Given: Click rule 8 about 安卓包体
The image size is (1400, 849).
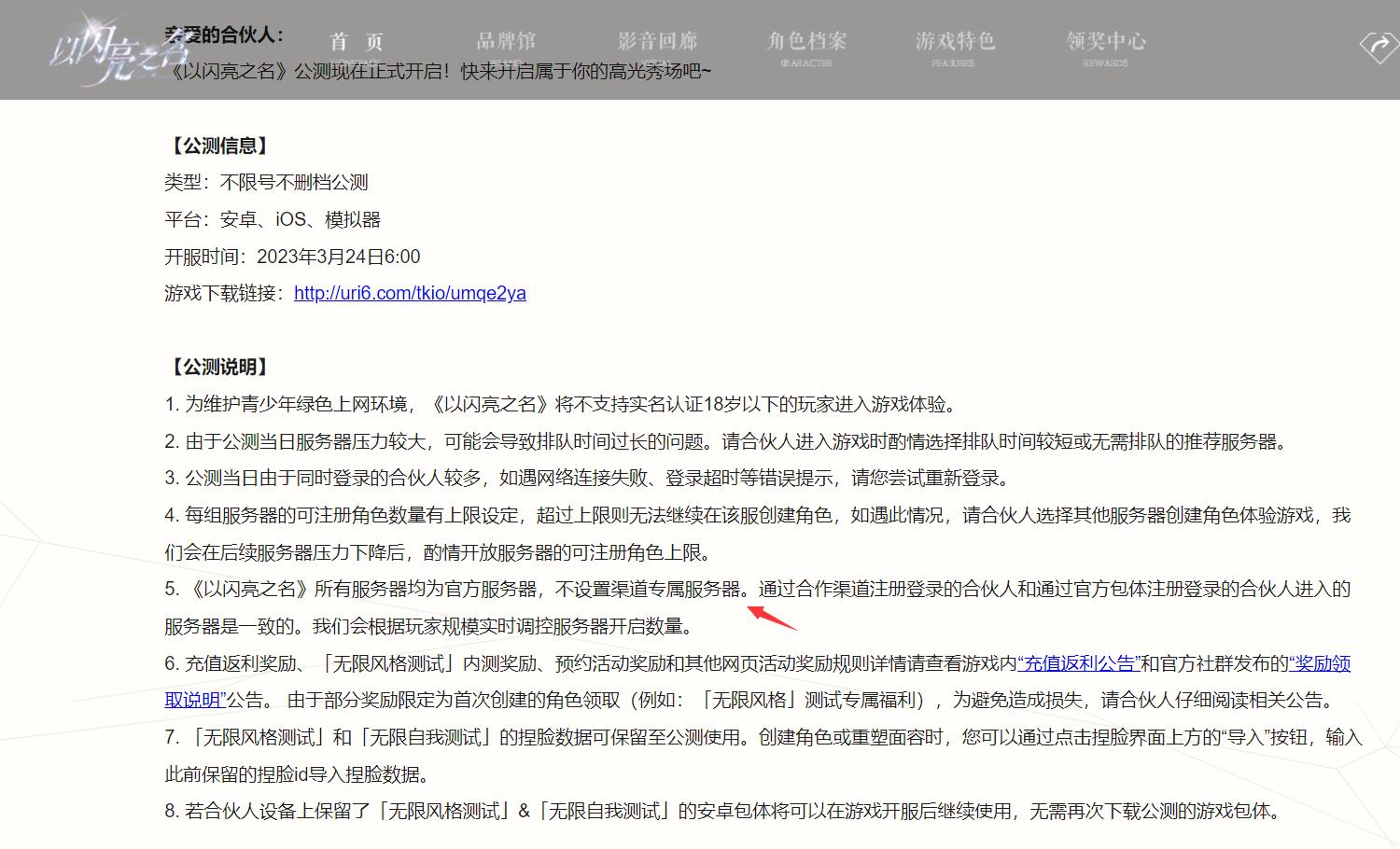Looking at the screenshot, I should pos(722,811).
